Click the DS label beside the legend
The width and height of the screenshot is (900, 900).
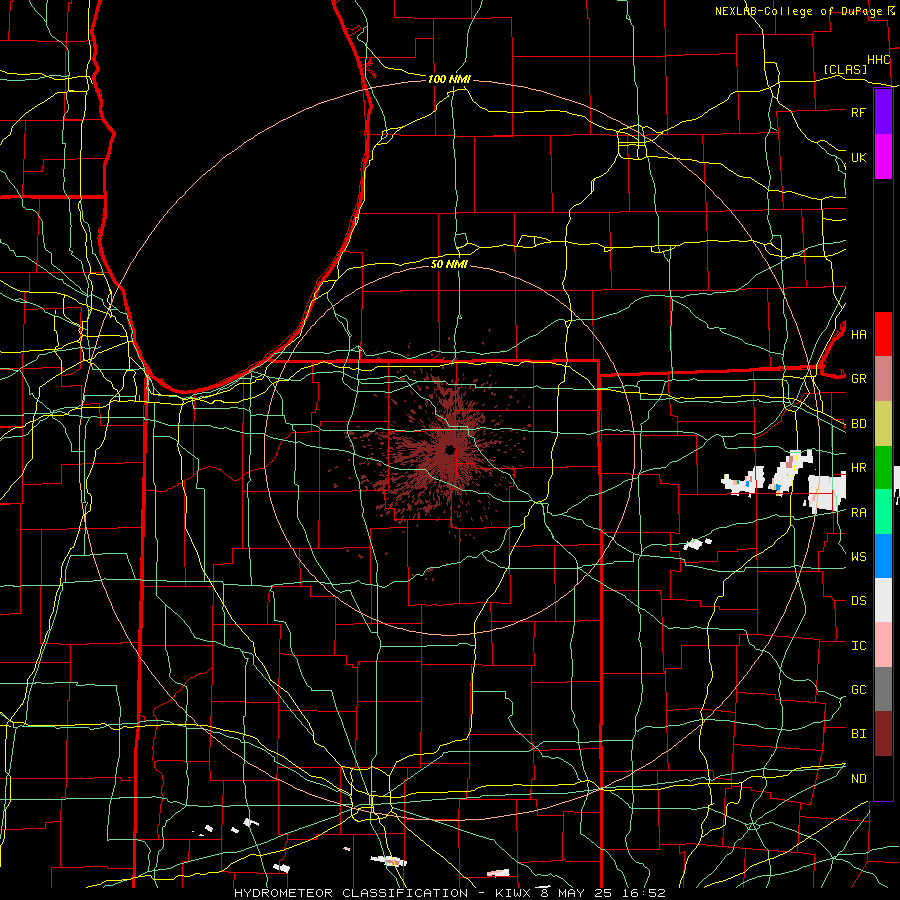pyautogui.click(x=858, y=601)
